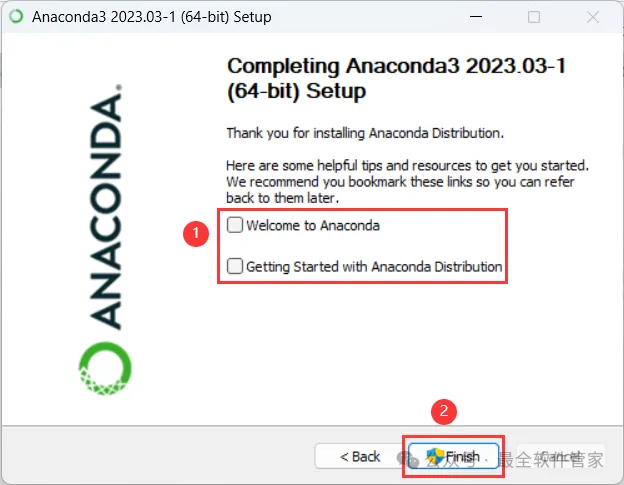Click the Finish button
The image size is (624, 485).
point(453,456)
